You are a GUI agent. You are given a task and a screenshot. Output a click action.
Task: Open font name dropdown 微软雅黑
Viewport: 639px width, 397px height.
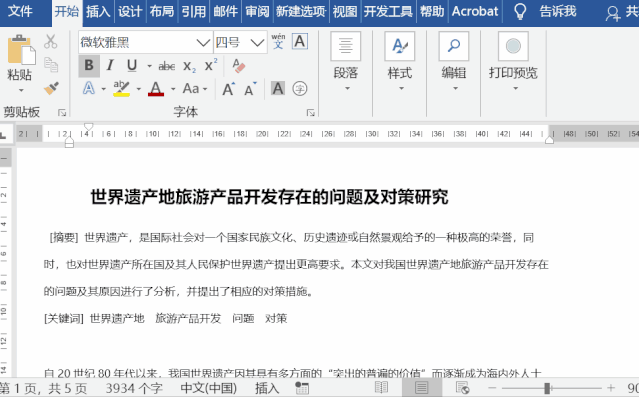[x=203, y=42]
